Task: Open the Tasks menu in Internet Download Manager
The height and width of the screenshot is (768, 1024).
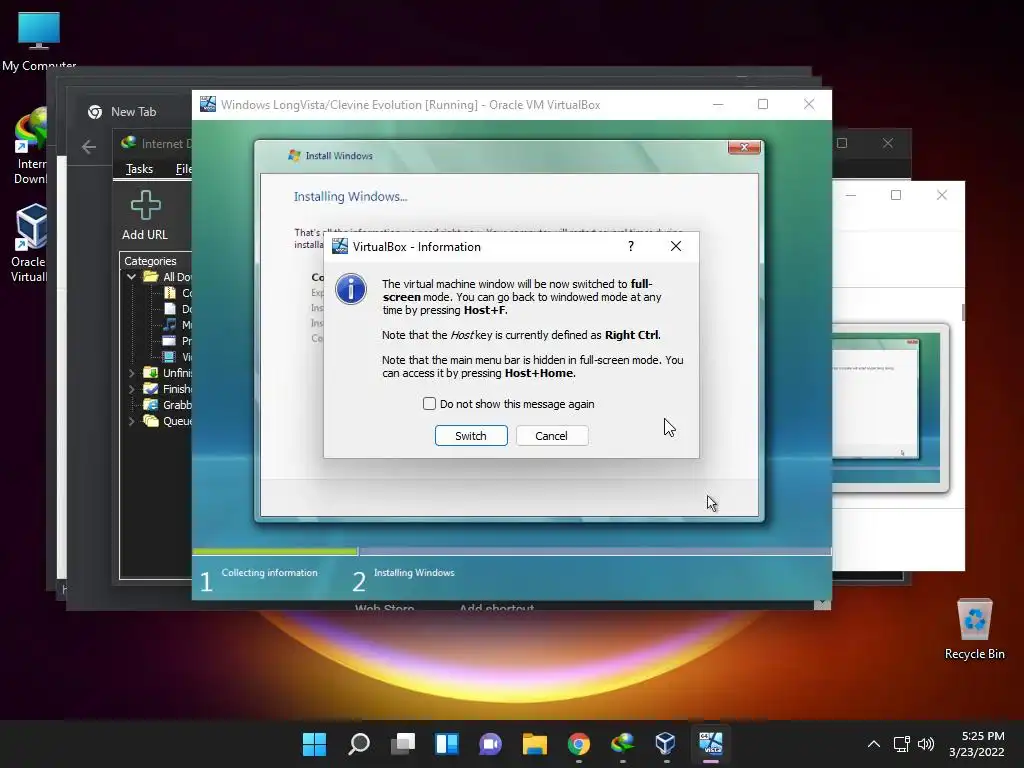Action: (139, 169)
